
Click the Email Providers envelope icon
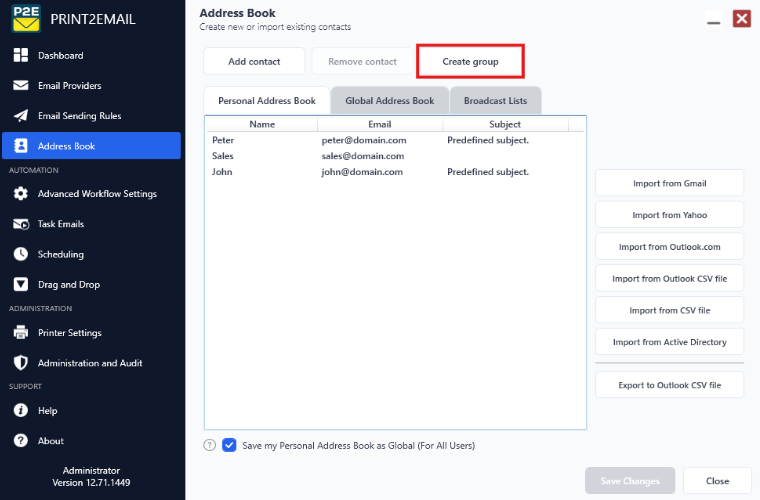tap(21, 85)
